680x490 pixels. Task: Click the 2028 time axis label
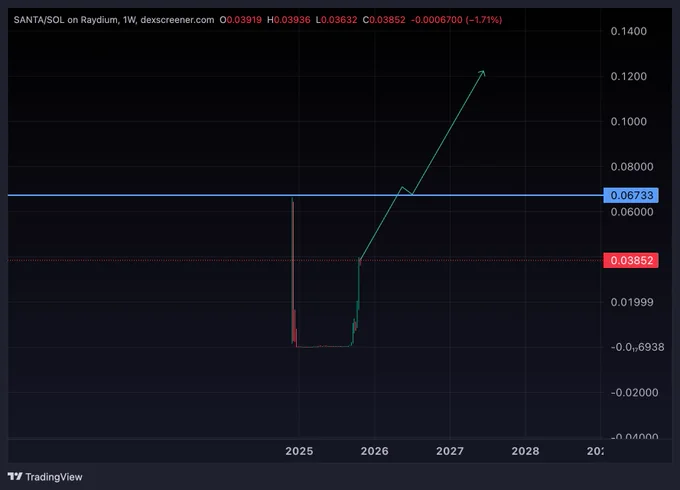[x=525, y=451]
